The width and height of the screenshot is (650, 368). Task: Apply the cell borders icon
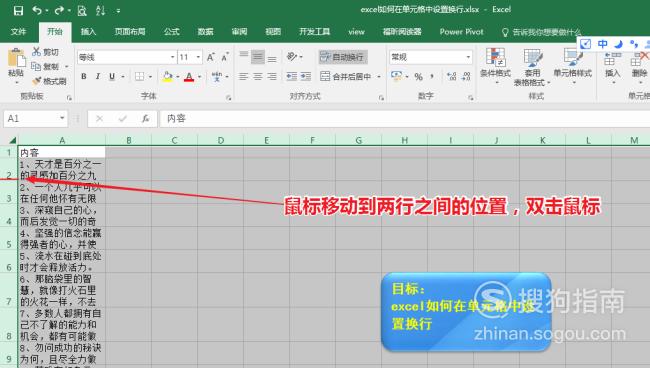[140, 76]
